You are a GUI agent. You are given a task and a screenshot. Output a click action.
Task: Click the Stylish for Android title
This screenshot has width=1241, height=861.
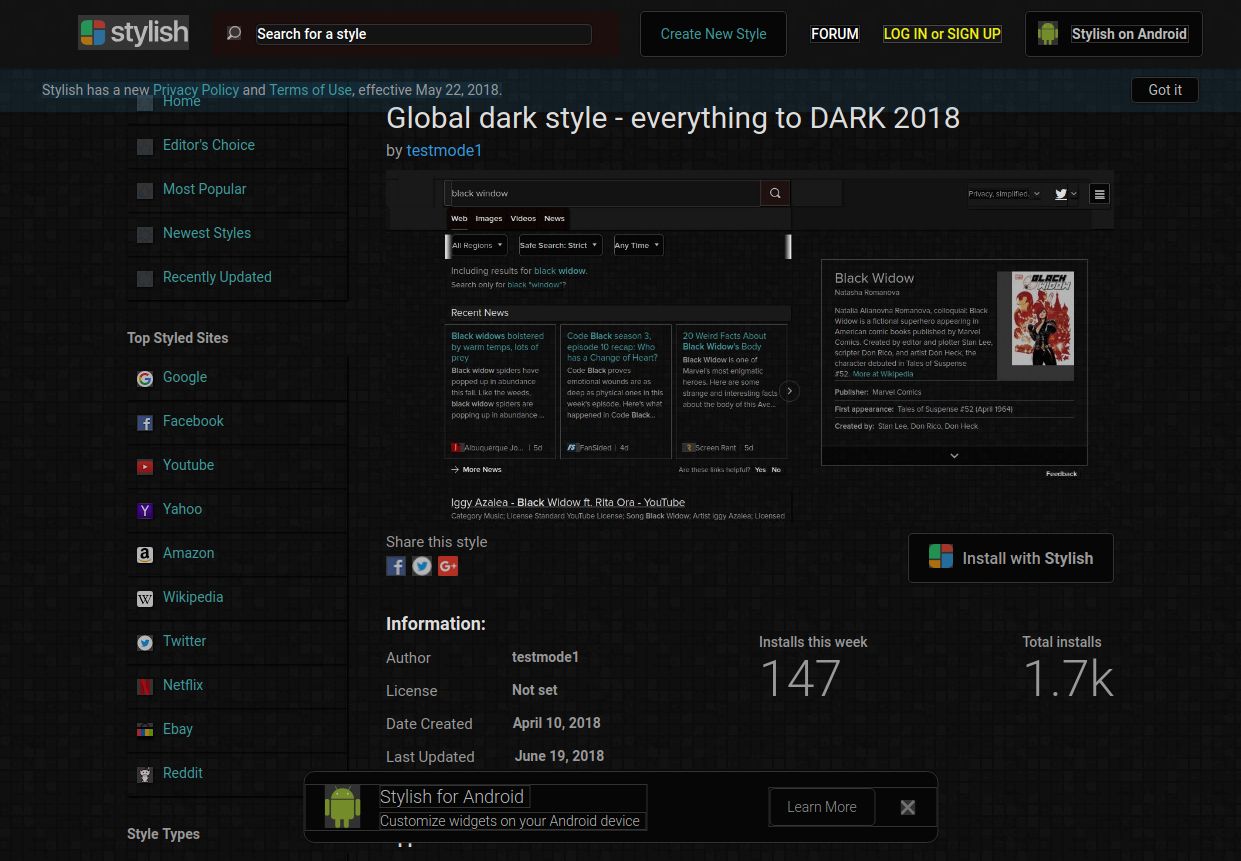[452, 797]
